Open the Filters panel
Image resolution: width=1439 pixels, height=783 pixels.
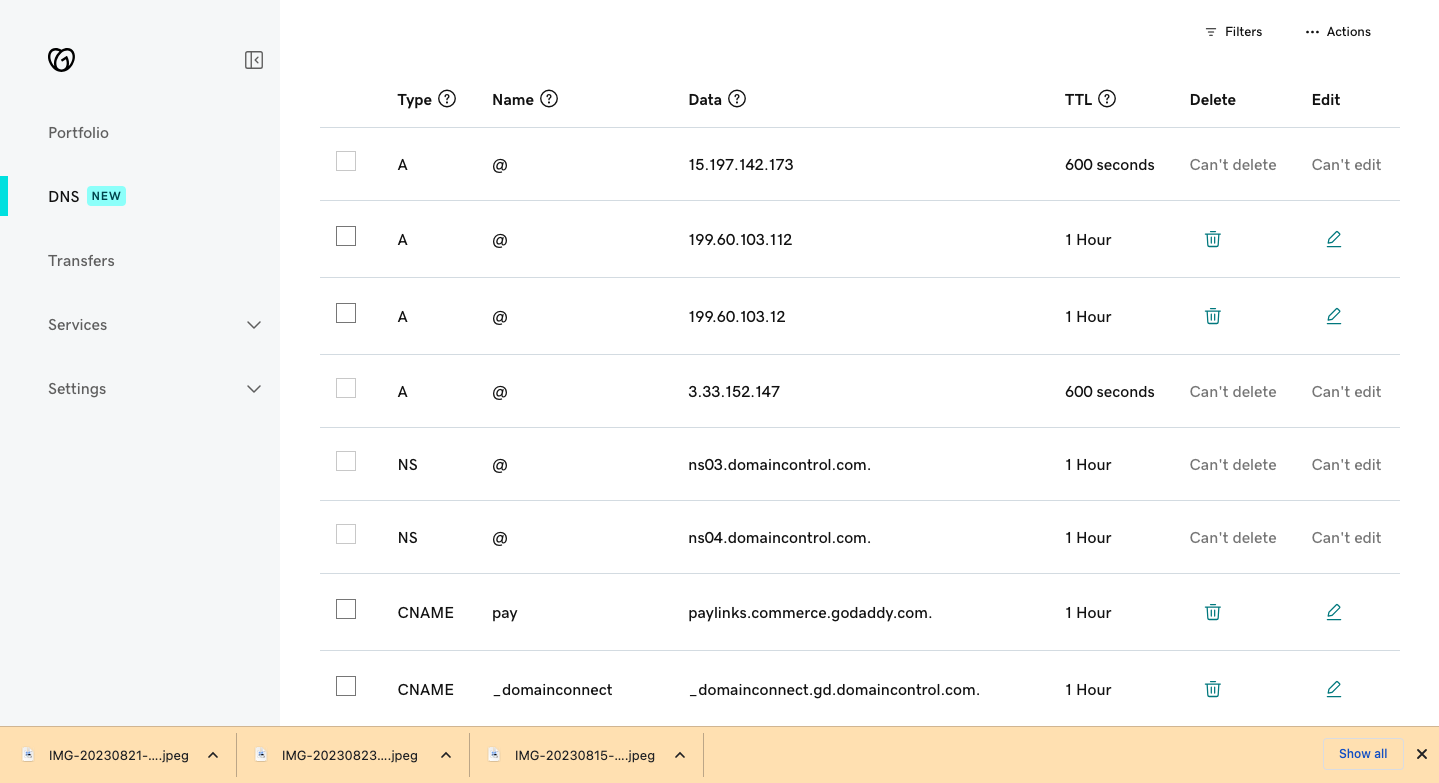point(1233,31)
